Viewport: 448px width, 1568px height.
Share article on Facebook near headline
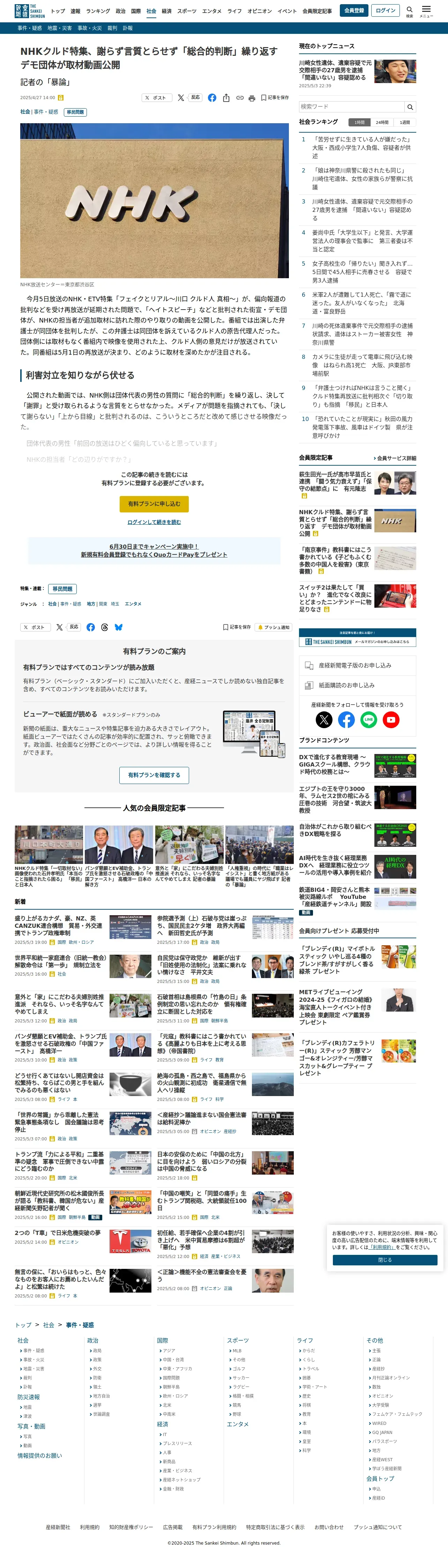212,97
